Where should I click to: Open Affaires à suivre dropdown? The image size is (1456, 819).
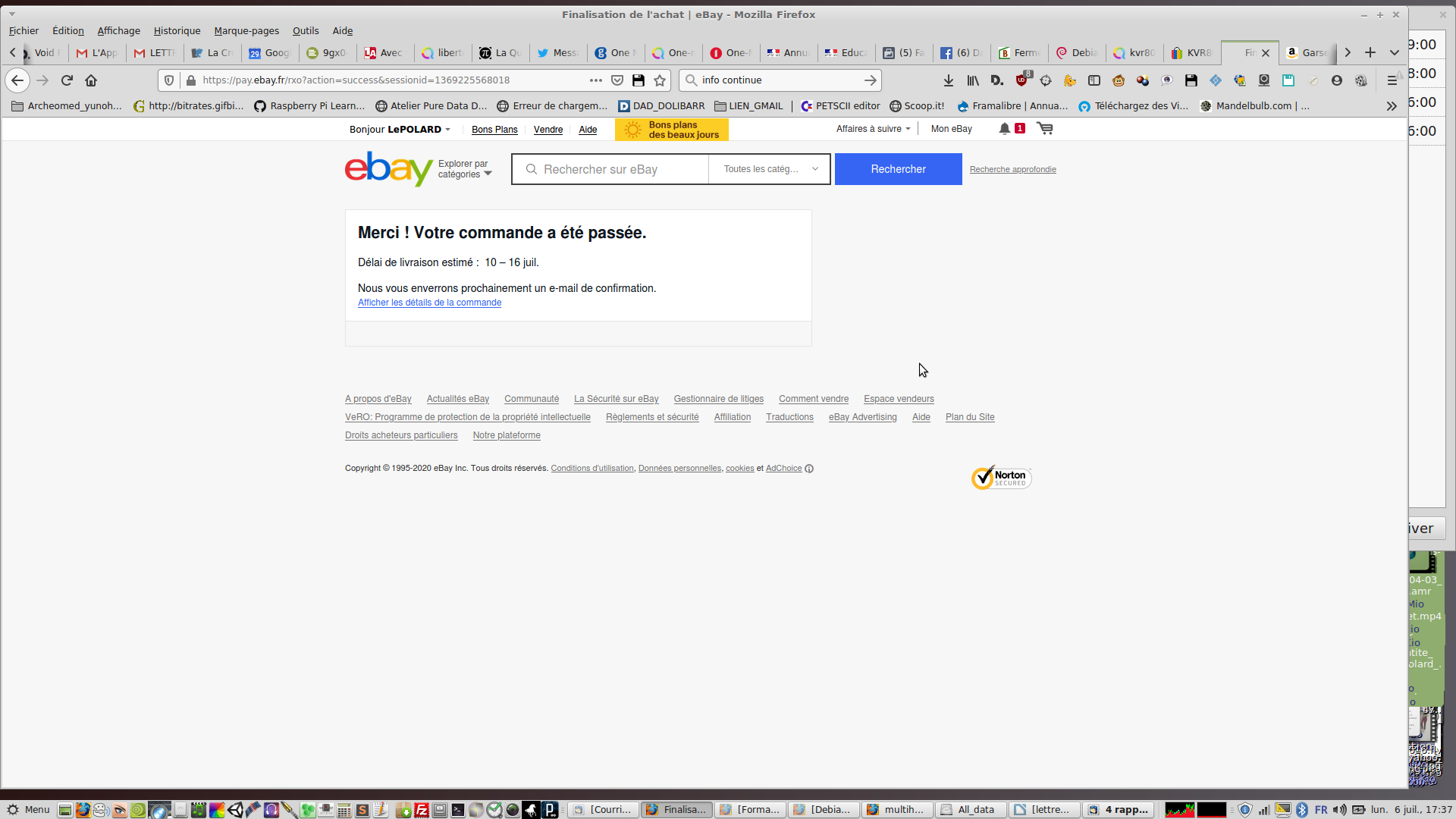coord(873,129)
